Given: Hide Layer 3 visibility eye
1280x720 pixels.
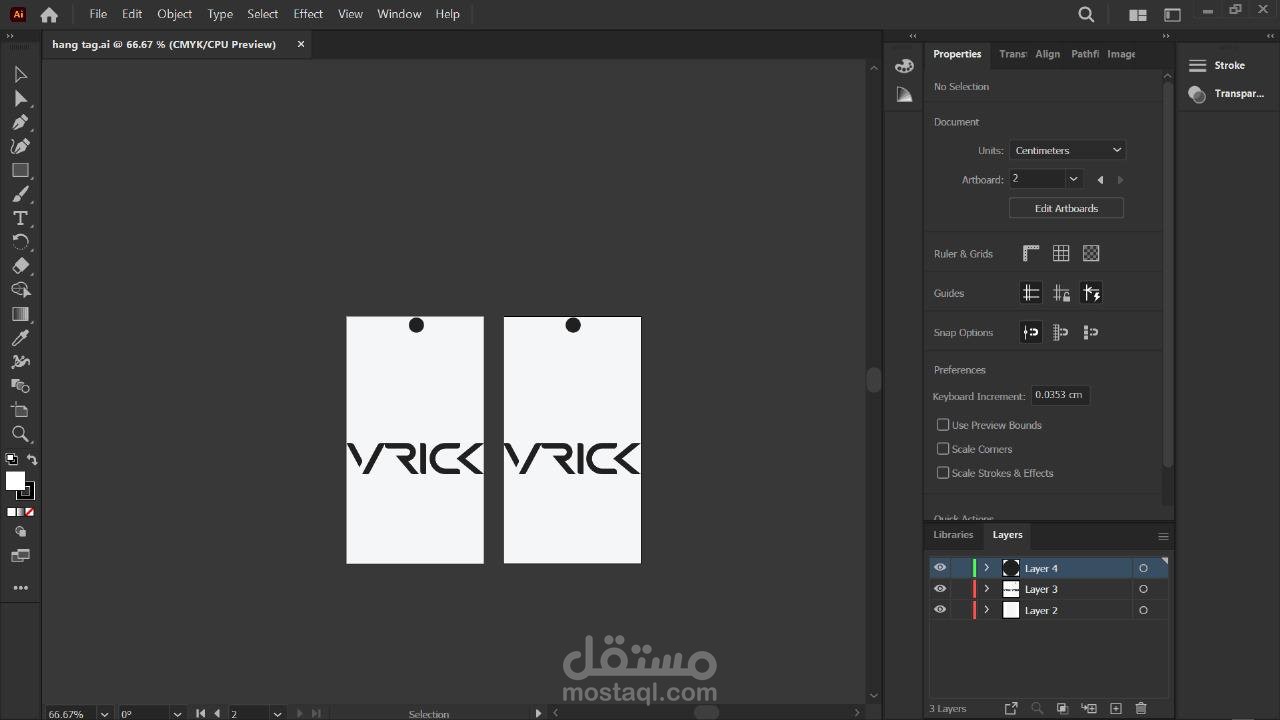Looking at the screenshot, I should (940, 589).
